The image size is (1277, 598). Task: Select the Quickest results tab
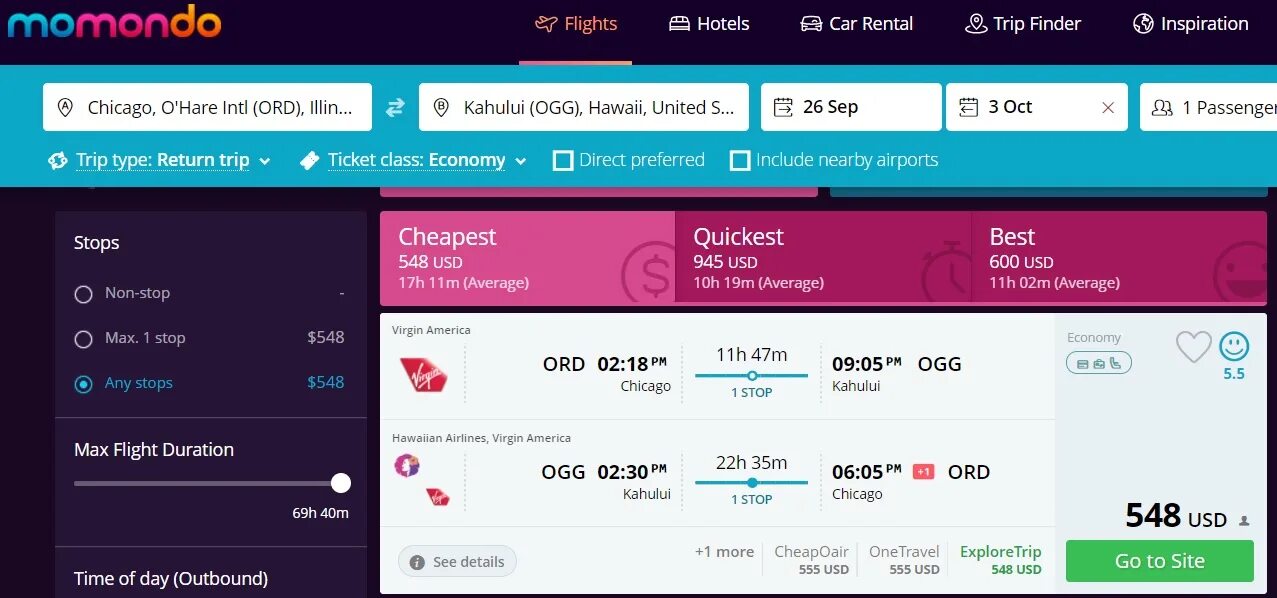(x=822, y=258)
